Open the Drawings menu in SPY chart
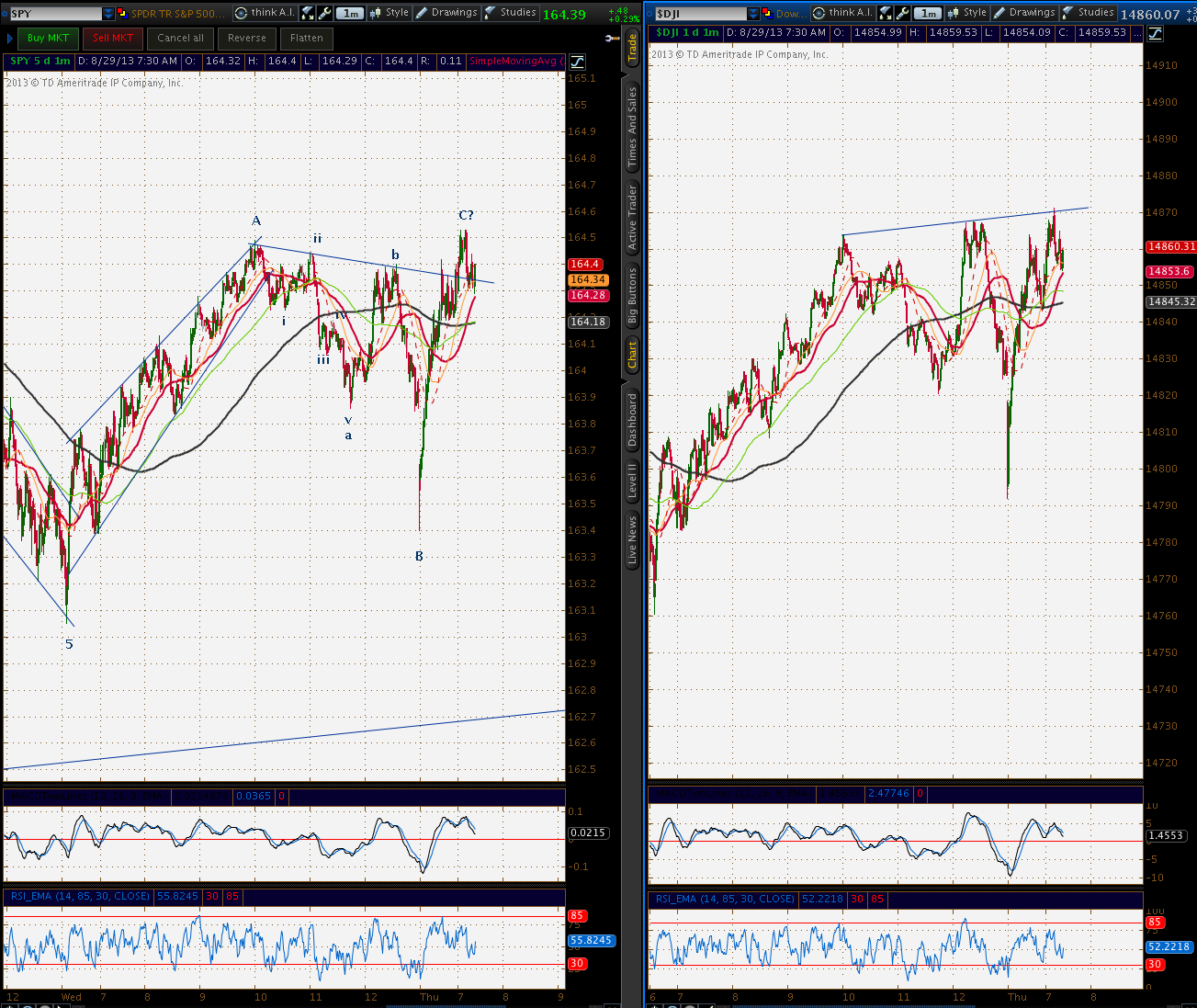 (x=447, y=13)
